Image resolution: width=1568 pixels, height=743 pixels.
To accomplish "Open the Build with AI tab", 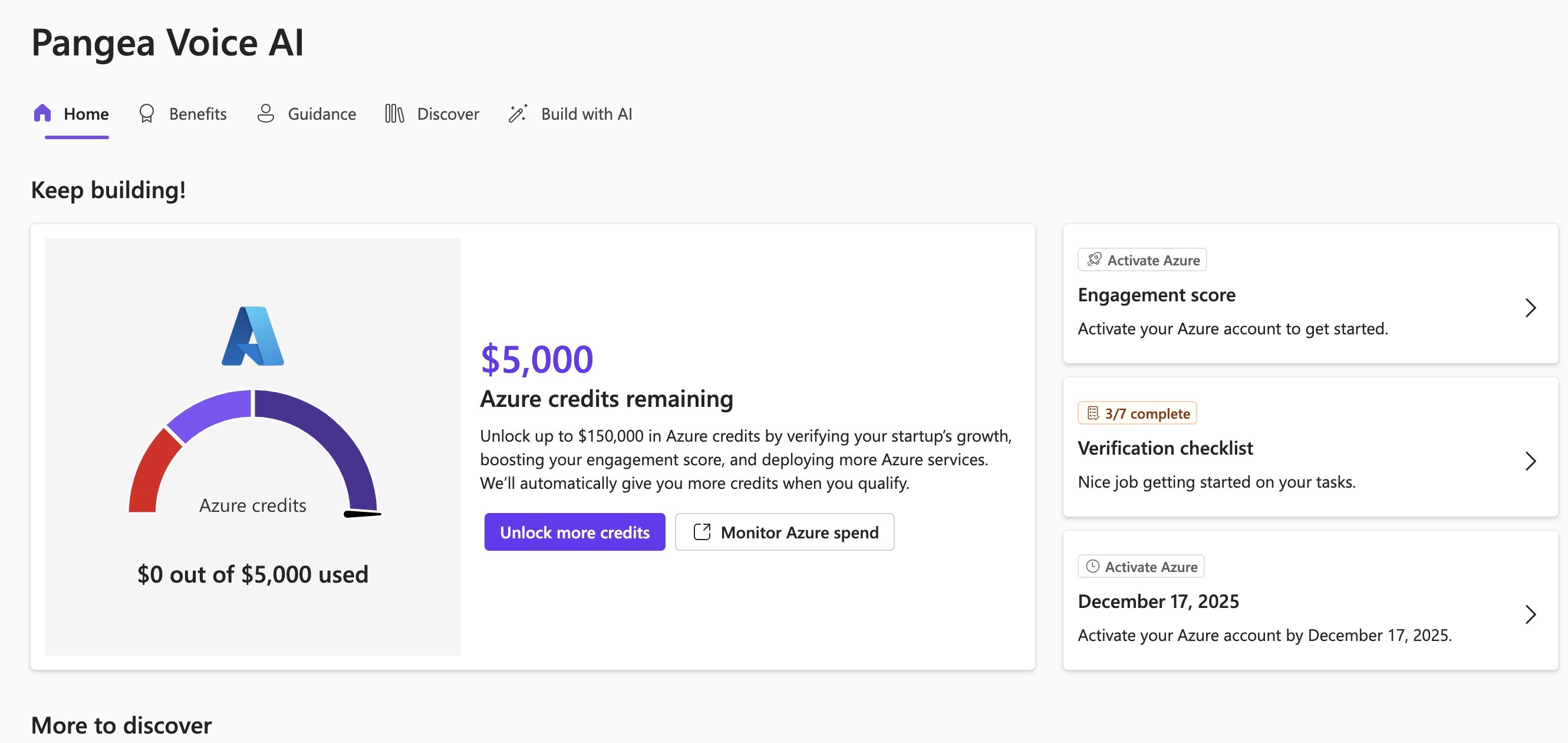I will point(571,114).
